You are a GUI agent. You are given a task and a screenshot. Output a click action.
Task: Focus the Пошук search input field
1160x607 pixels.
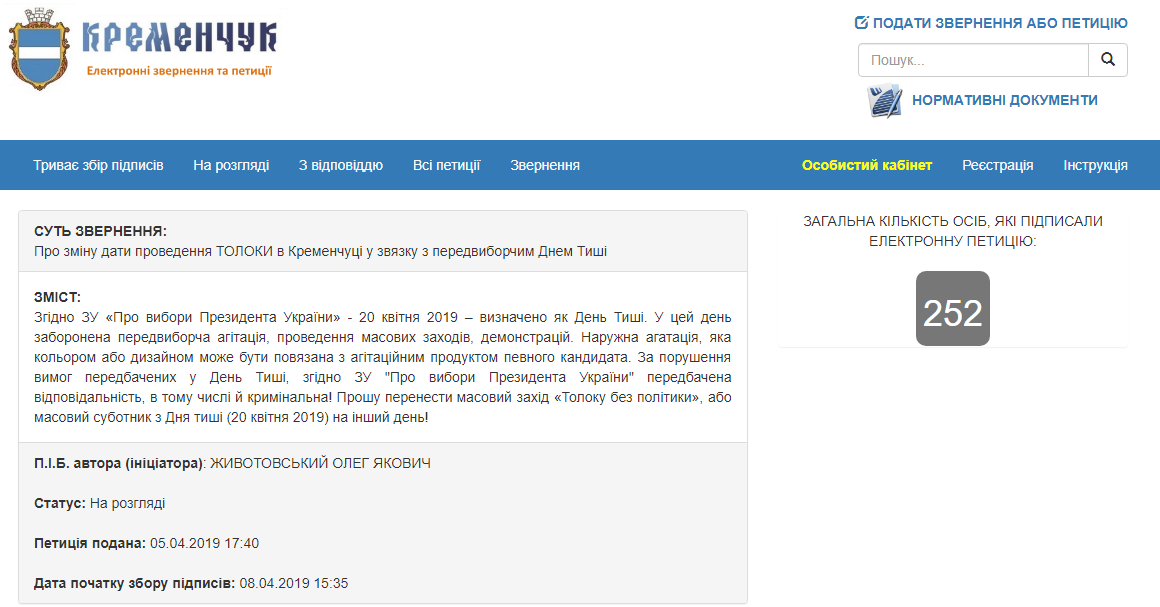tap(972, 60)
